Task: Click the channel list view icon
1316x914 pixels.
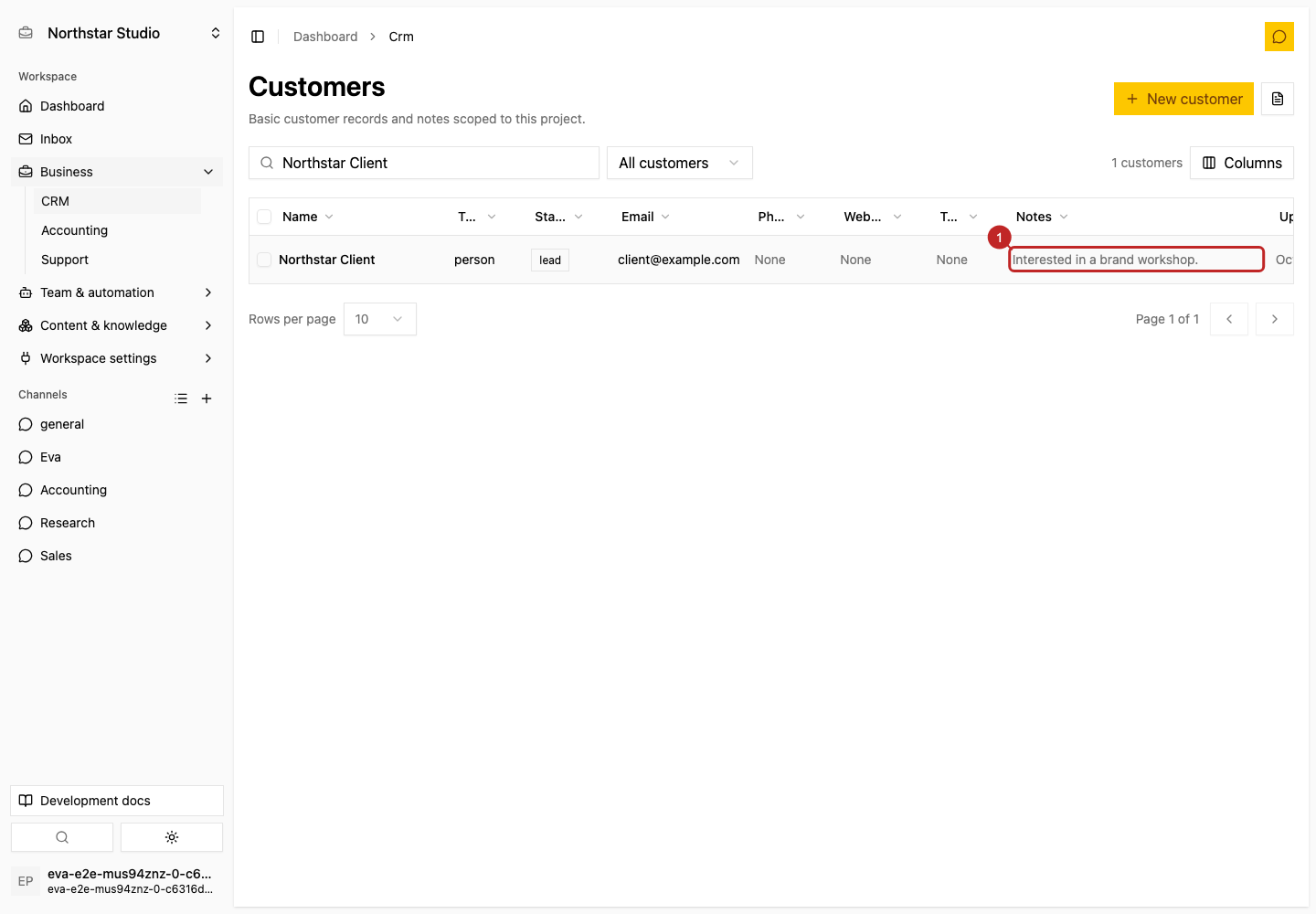Action: 181,399
